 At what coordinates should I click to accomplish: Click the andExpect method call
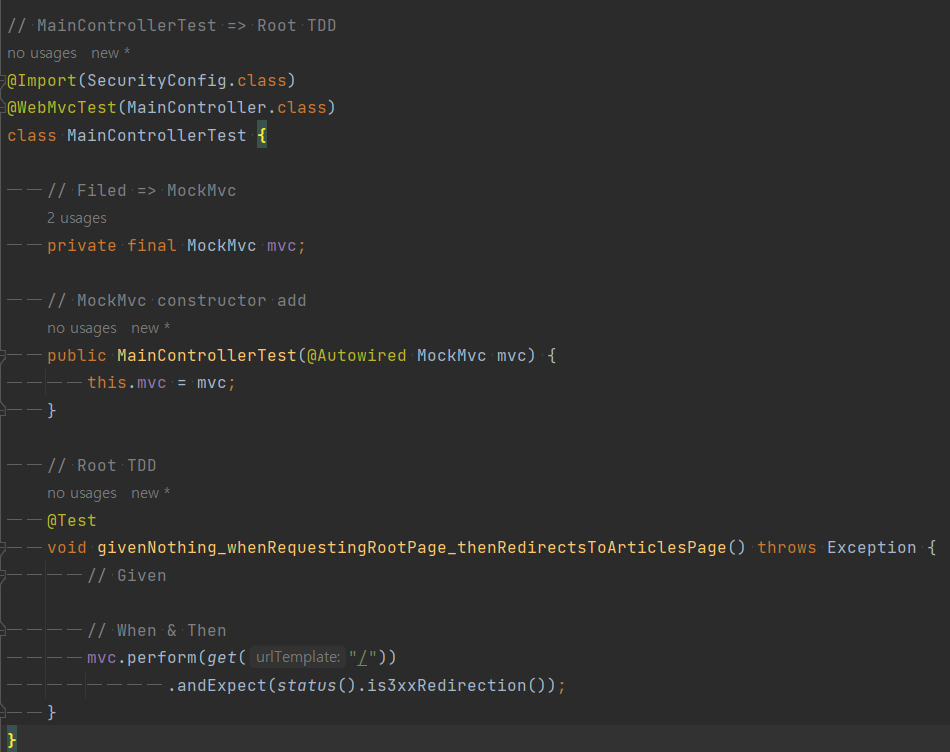tap(221, 686)
